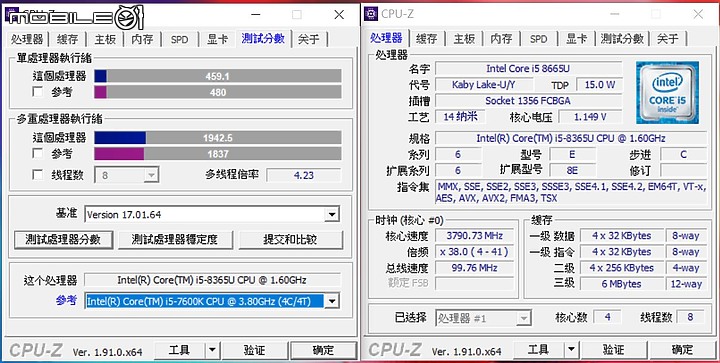Screen dimensions: 720x363
Task: Click multi-thread reference bar showing 1837
Action: [218, 153]
